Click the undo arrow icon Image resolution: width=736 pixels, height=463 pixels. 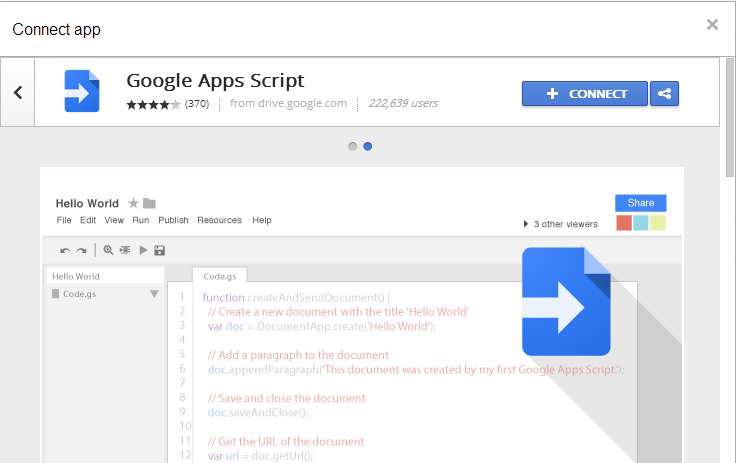(x=65, y=251)
